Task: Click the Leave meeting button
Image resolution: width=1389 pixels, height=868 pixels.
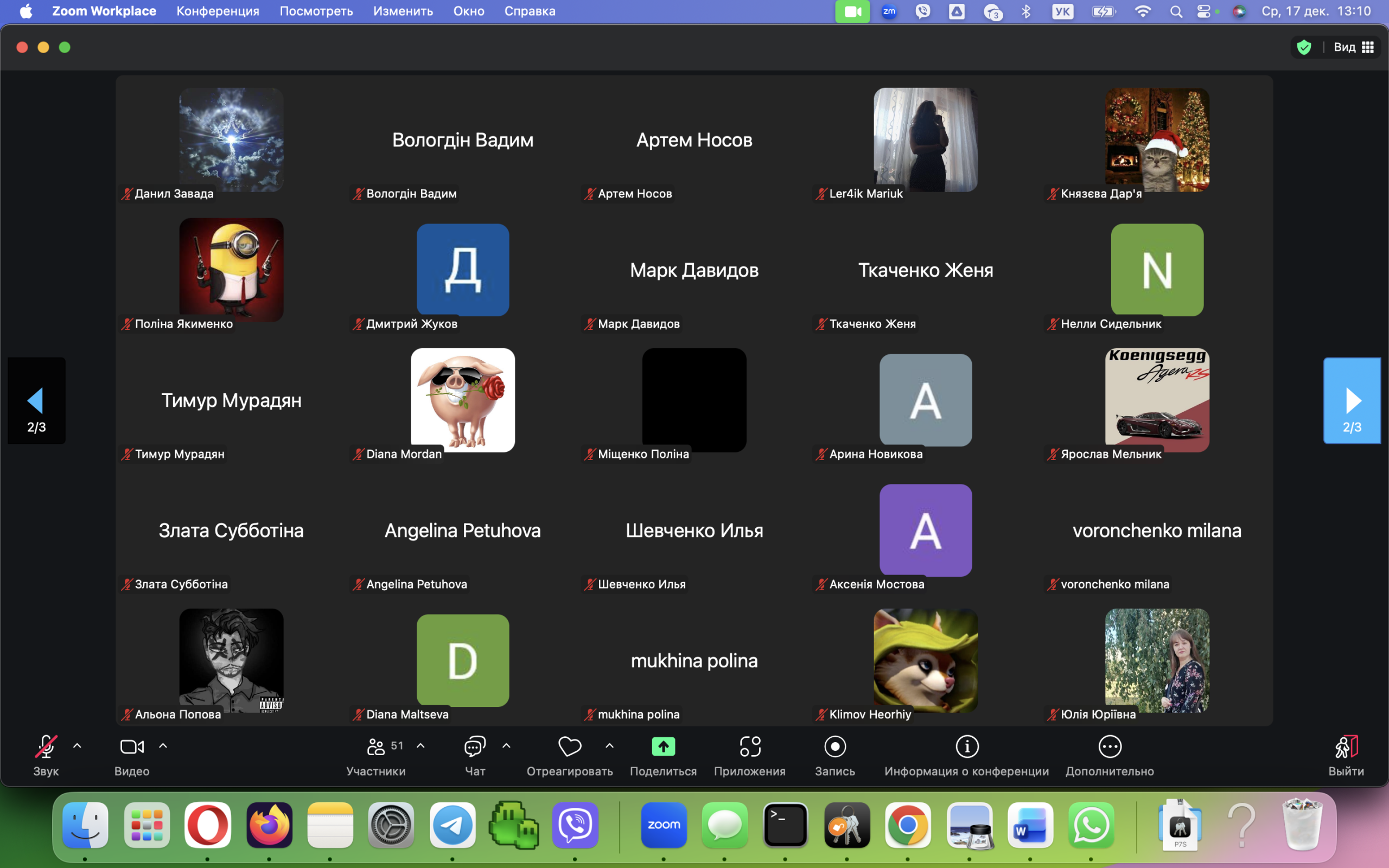Action: pos(1346,746)
